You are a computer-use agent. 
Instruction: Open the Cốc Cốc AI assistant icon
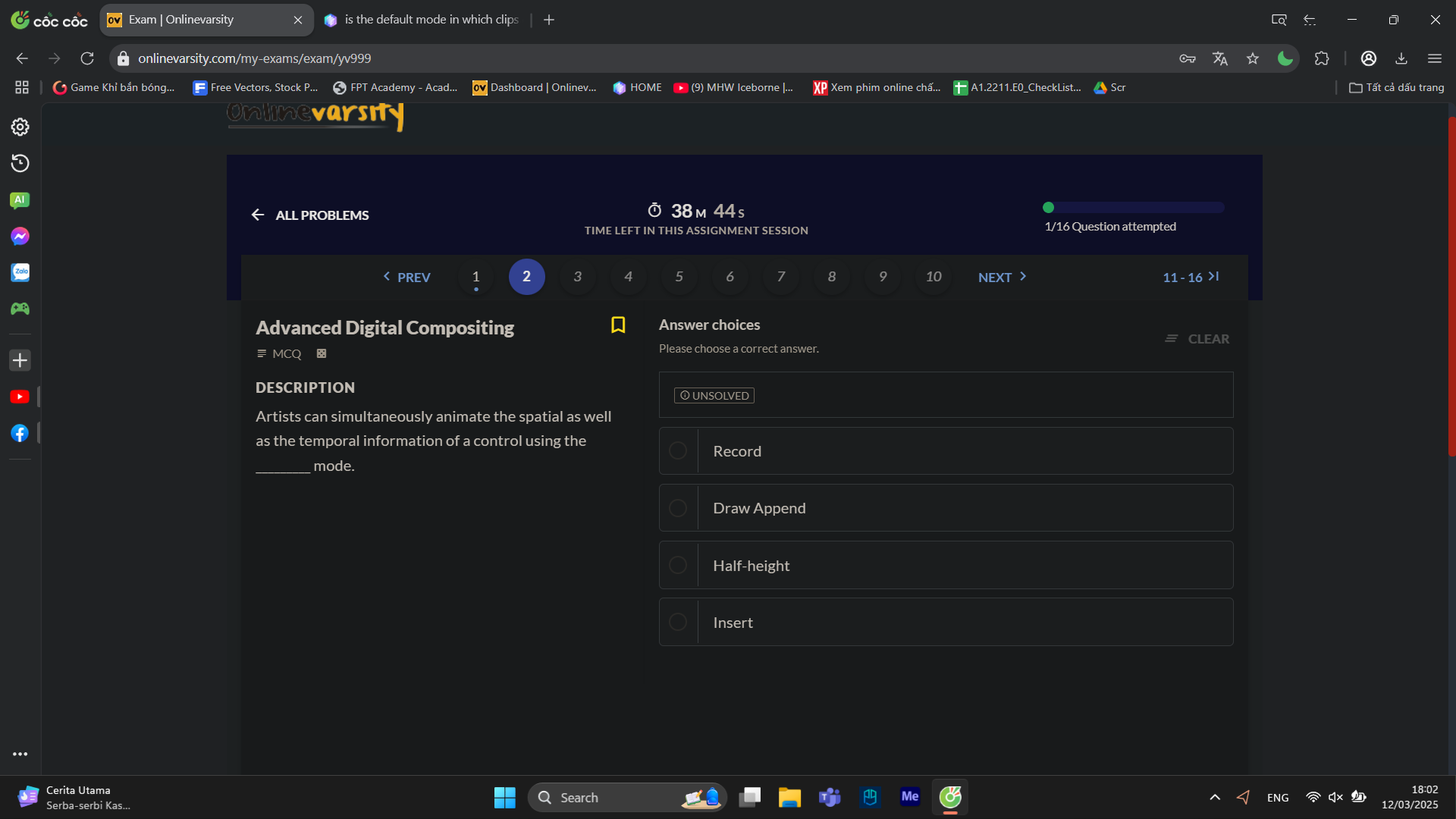point(20,200)
